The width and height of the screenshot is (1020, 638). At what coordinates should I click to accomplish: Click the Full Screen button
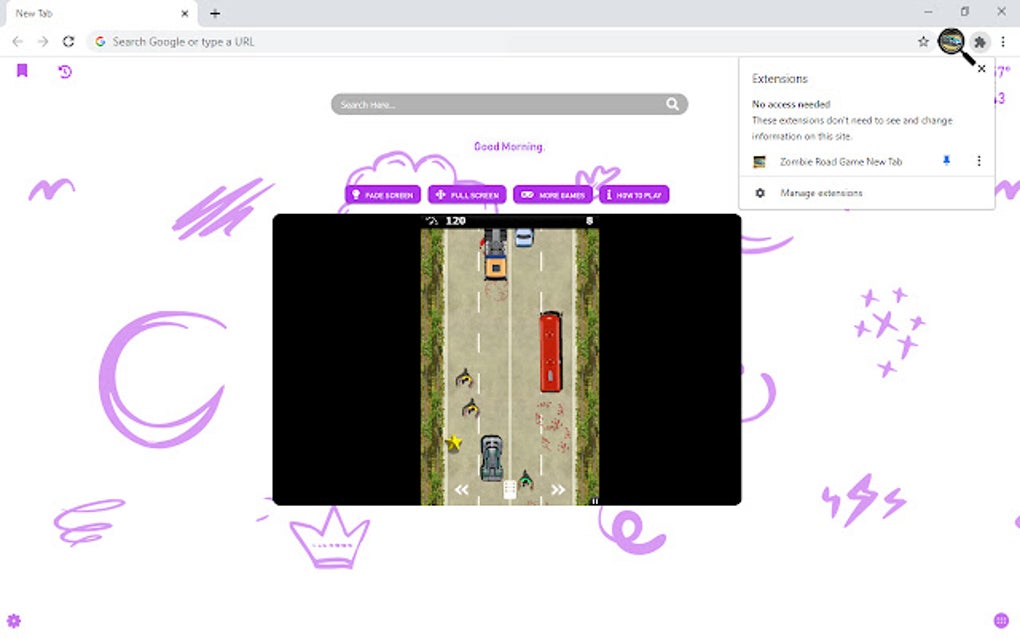(467, 194)
